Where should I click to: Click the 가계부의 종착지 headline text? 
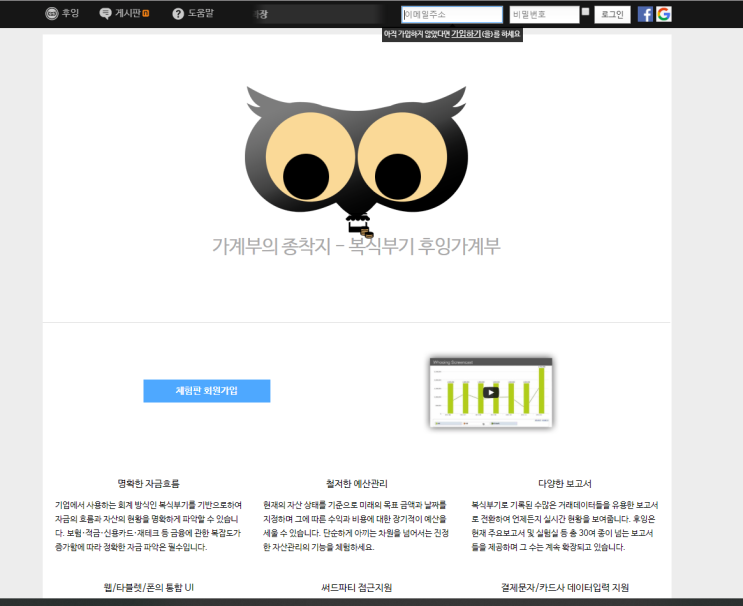click(x=356, y=246)
